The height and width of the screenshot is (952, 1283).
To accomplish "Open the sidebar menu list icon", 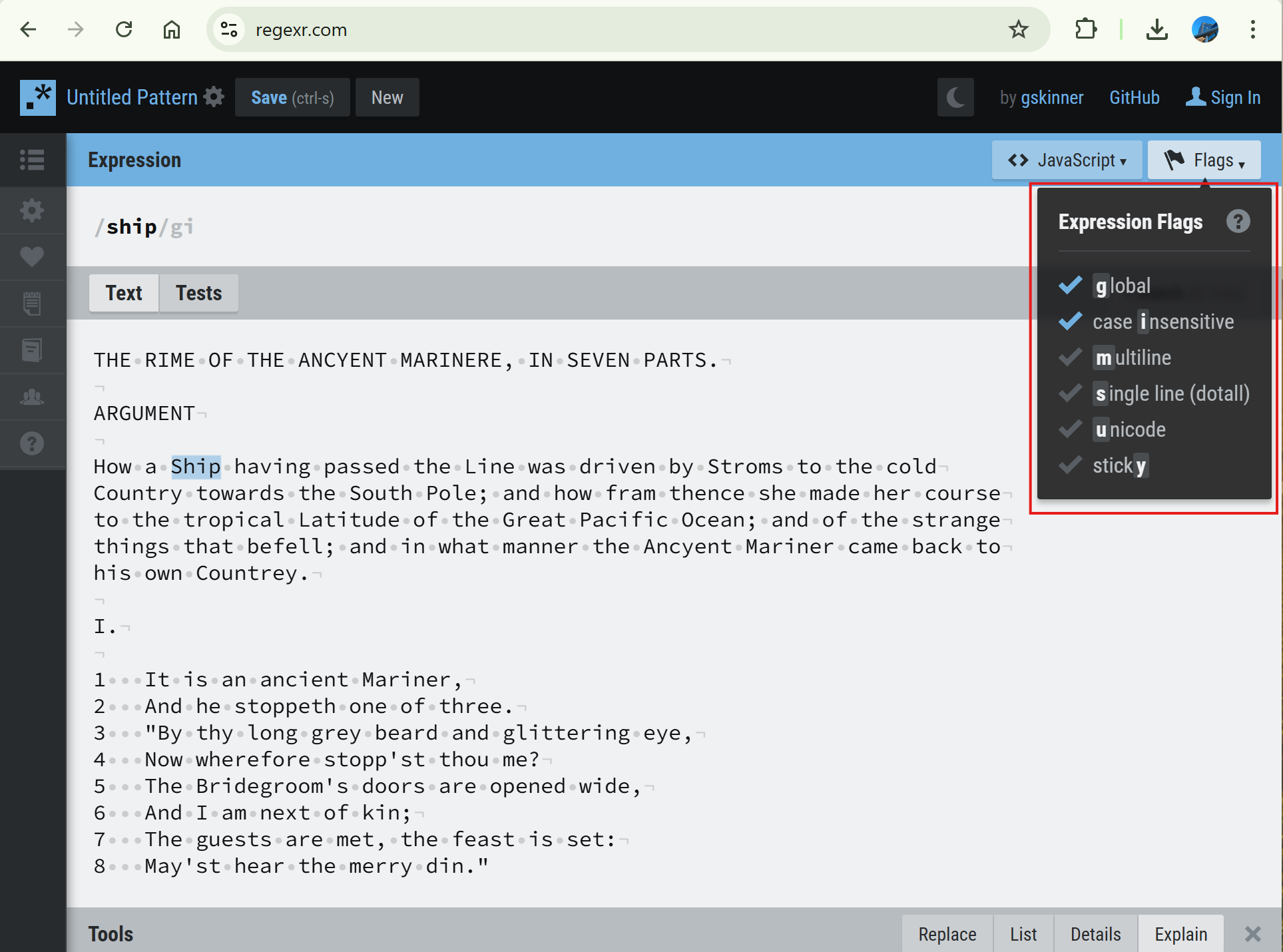I will (32, 160).
